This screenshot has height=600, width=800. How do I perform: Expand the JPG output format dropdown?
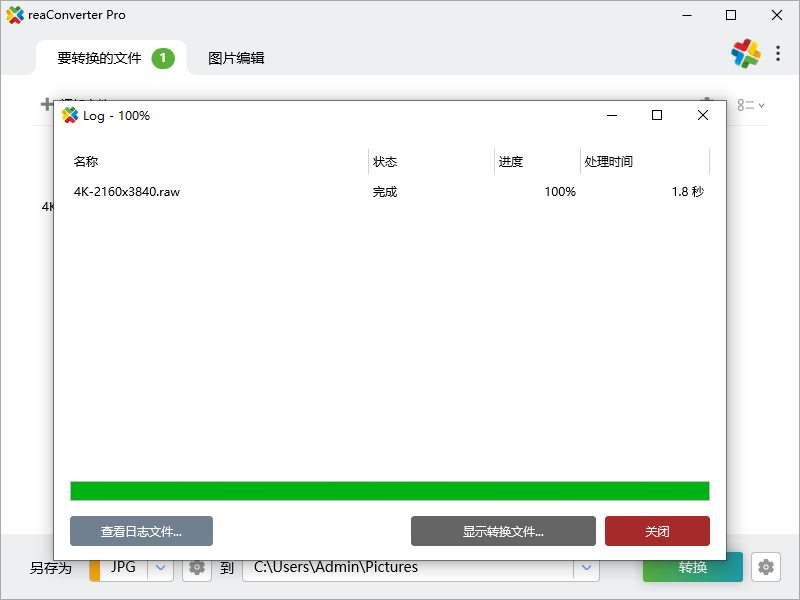pos(161,567)
